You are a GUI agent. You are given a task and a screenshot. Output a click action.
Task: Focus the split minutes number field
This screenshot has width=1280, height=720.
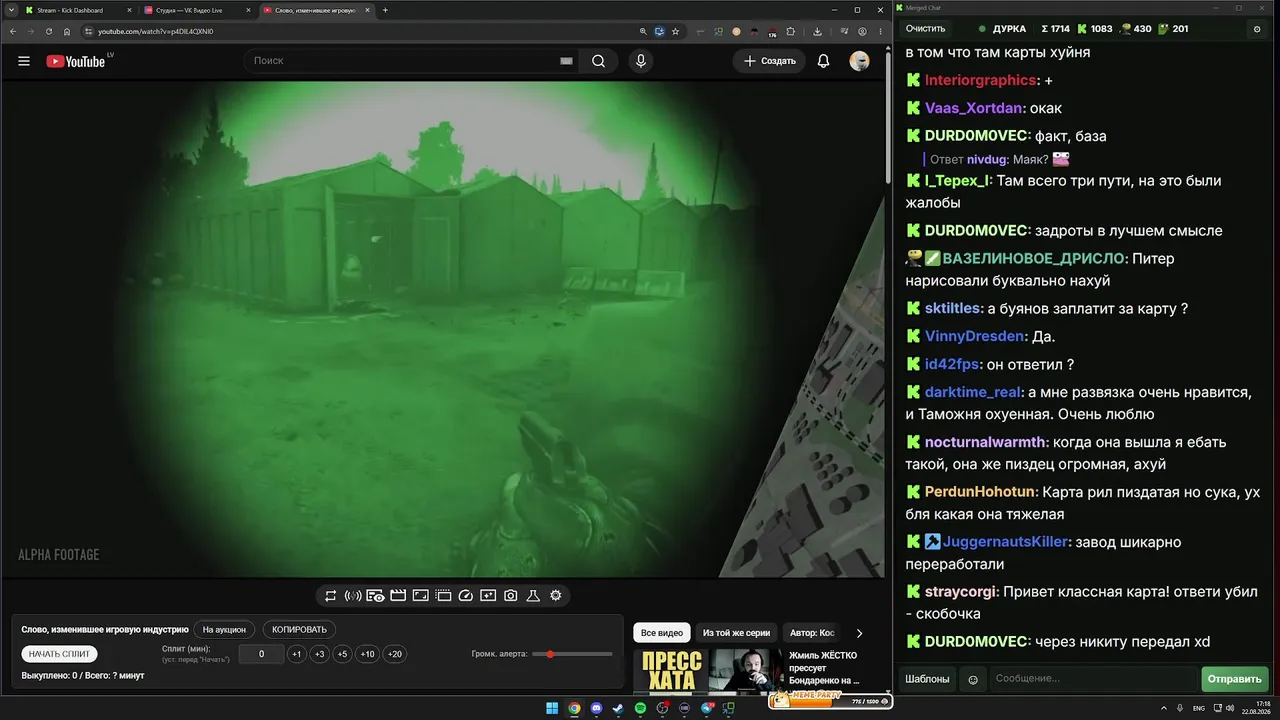coord(261,654)
